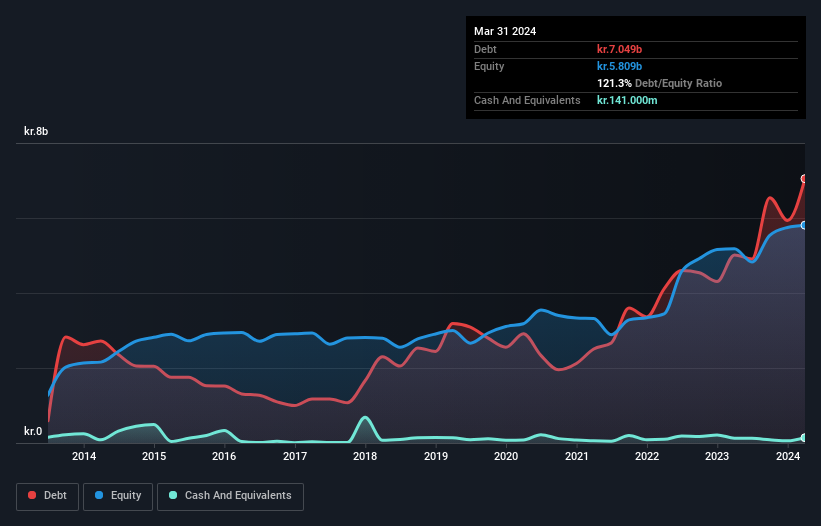This screenshot has height=526, width=821.
Task: Click the 2021 x-axis label
Action: tap(576, 457)
